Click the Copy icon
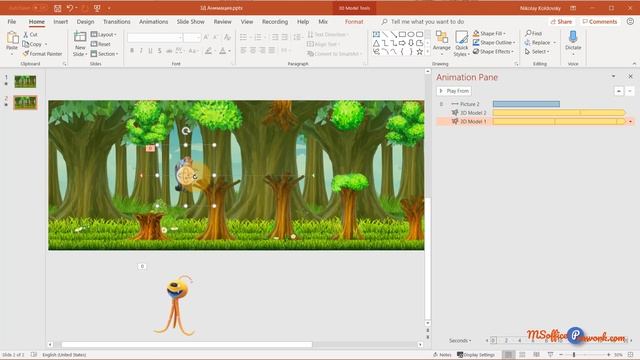640x360 pixels. (x=26, y=44)
